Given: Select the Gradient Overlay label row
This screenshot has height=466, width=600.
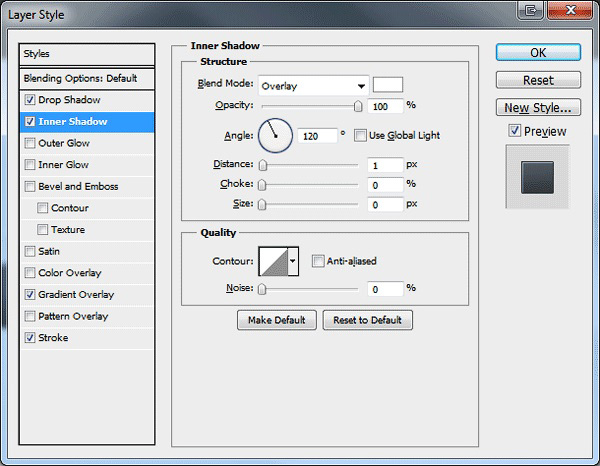Looking at the screenshot, I should [x=87, y=295].
